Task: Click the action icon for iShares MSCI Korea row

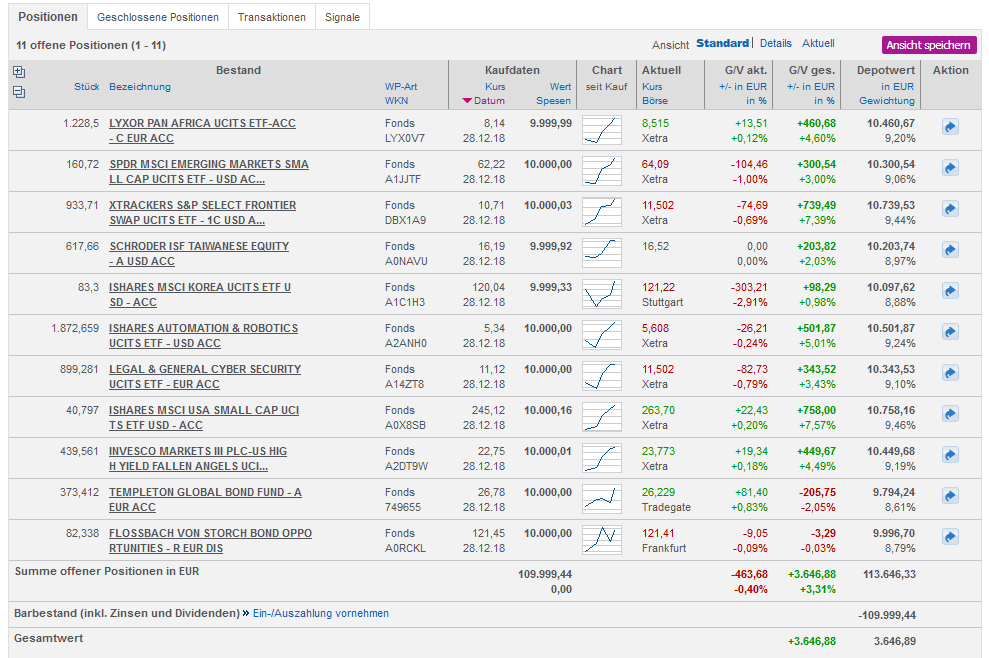Action: click(950, 292)
